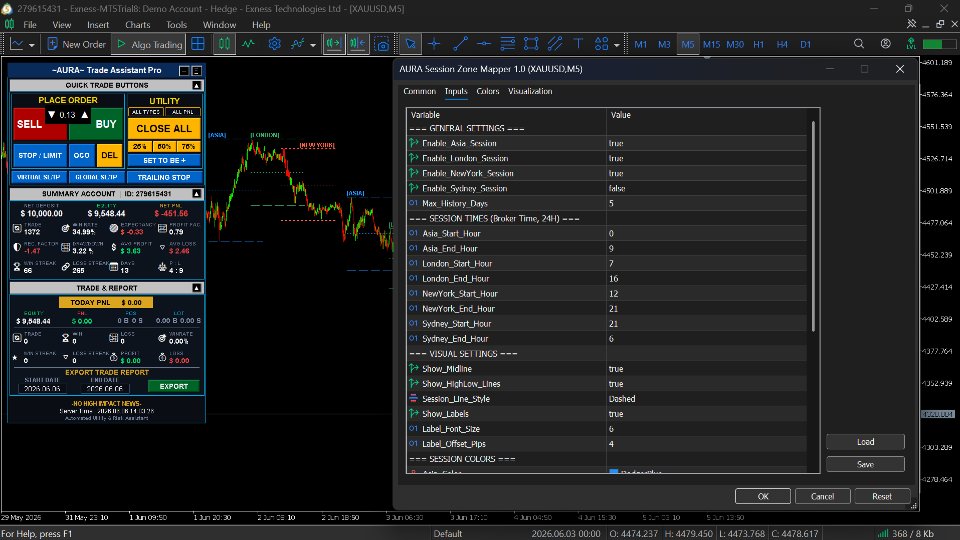Select the cursor pointer tool
Viewport: 960px width, 540px height.
[x=410, y=44]
